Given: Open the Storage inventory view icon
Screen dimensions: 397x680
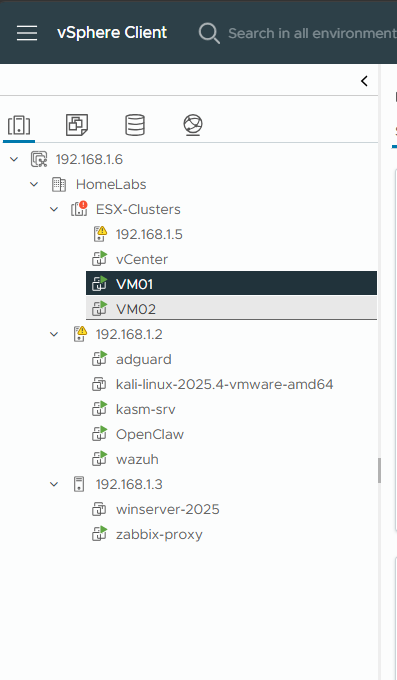Looking at the screenshot, I should (x=135, y=125).
